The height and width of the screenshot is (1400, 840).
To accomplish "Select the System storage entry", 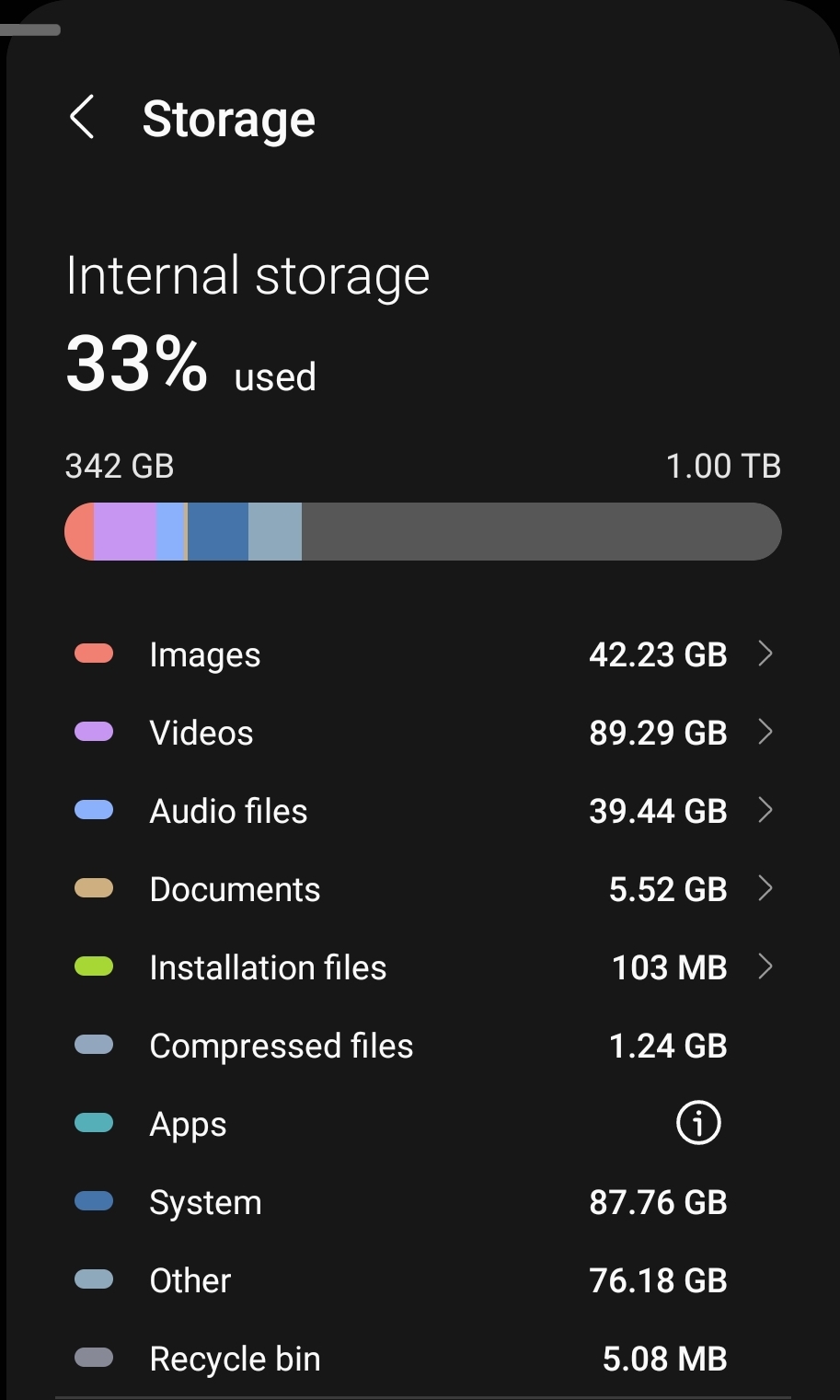I will coord(420,1201).
